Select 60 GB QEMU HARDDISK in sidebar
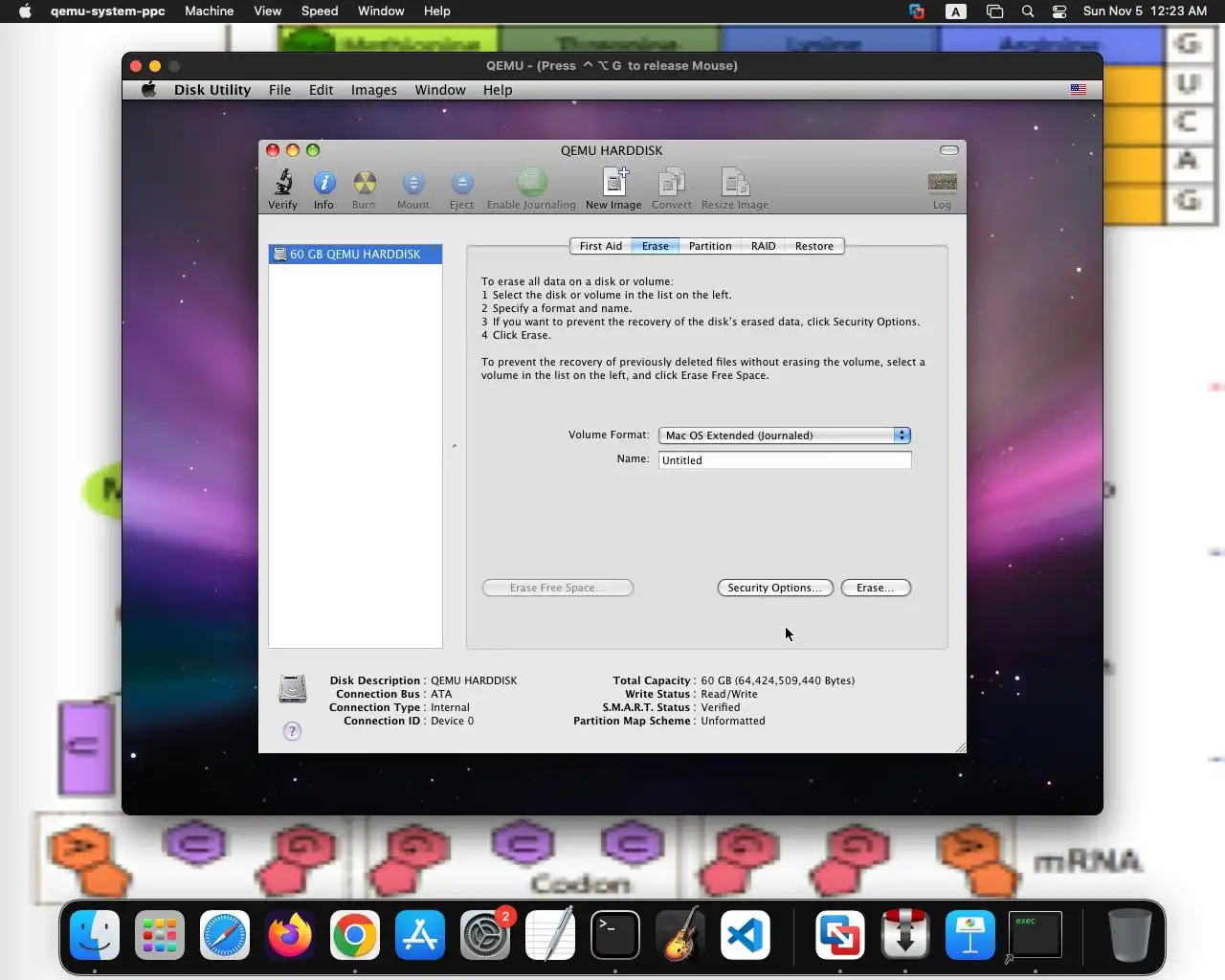 pos(355,255)
